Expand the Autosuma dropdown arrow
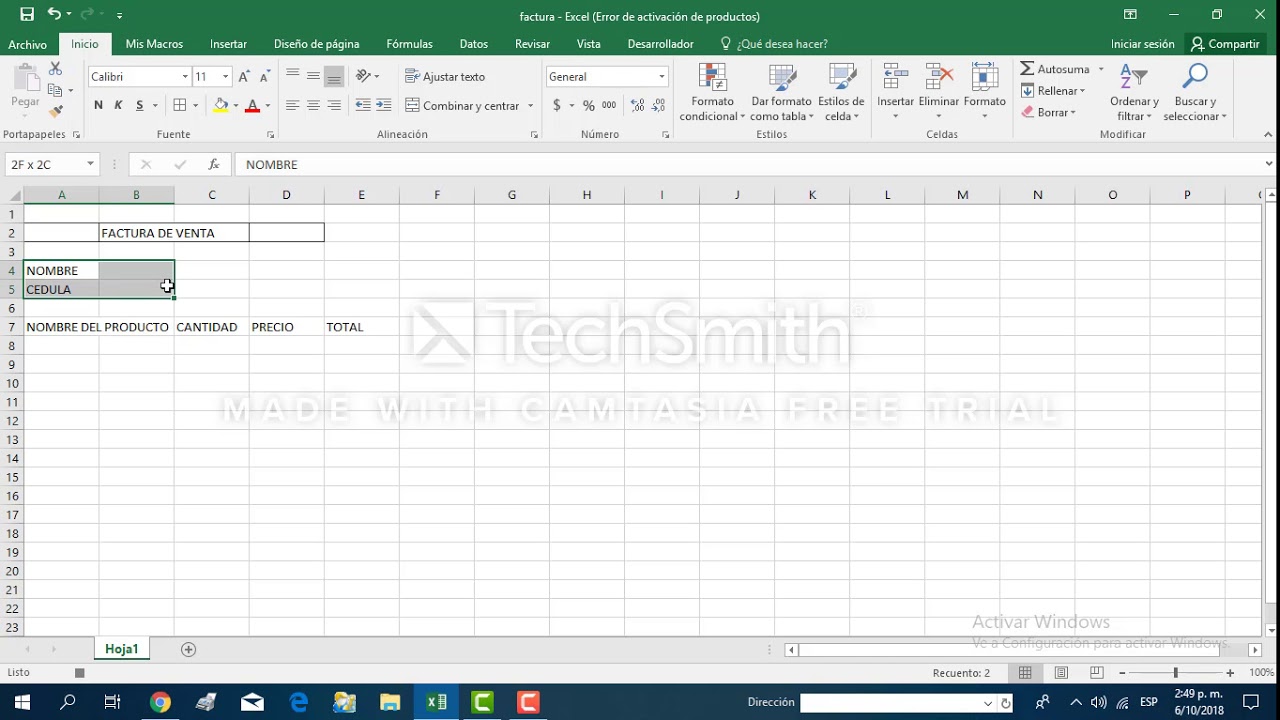The image size is (1280, 720). point(1101,69)
